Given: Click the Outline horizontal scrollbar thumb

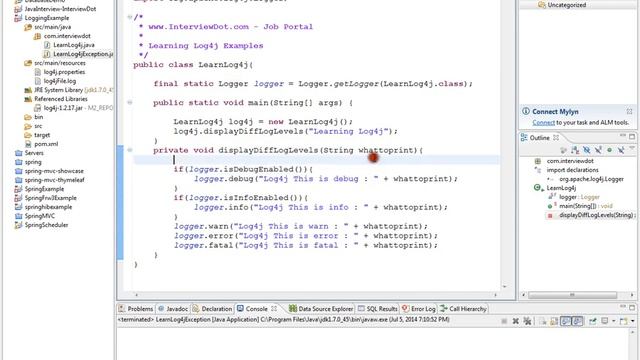Looking at the screenshot, I should (x=572, y=295).
